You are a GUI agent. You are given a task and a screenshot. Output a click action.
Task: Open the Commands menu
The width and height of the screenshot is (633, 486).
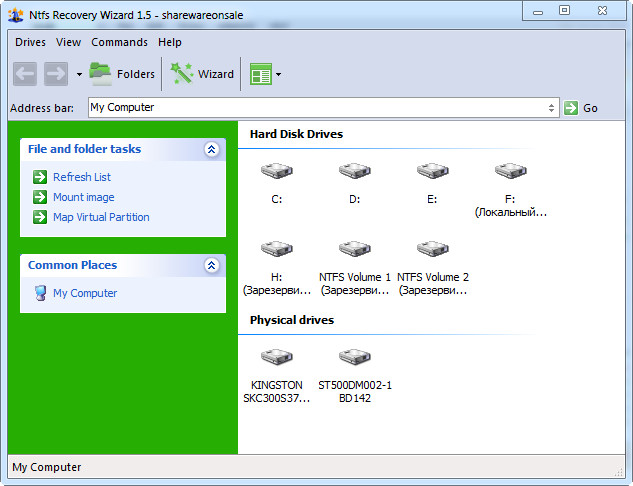(x=119, y=42)
